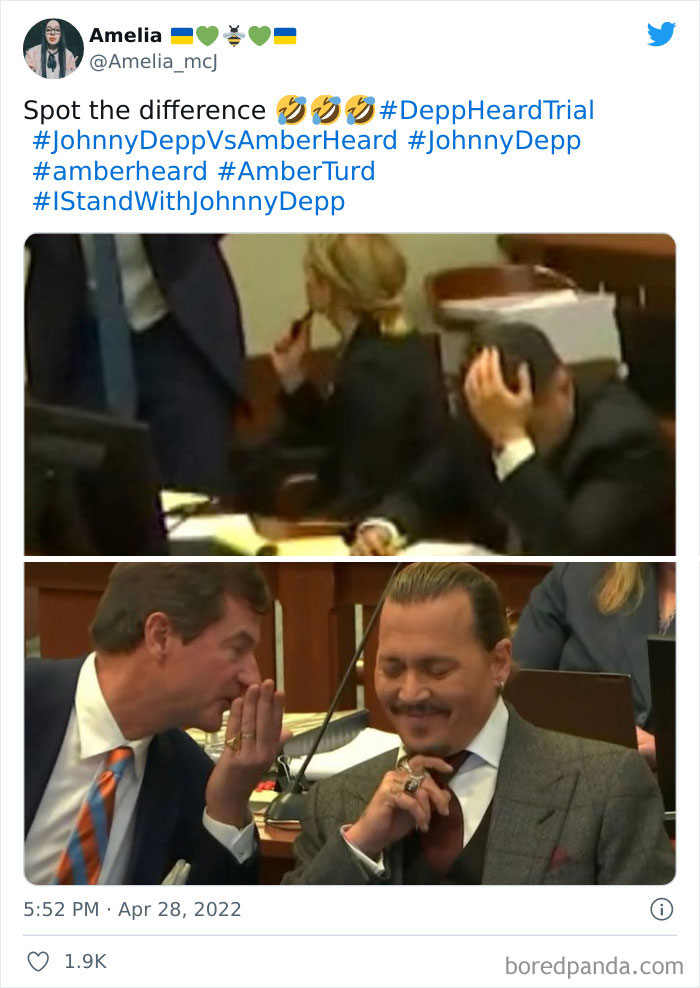Open the #JohnnyDeppVsAmberHeard hashtag
This screenshot has height=988, width=700.
215,141
